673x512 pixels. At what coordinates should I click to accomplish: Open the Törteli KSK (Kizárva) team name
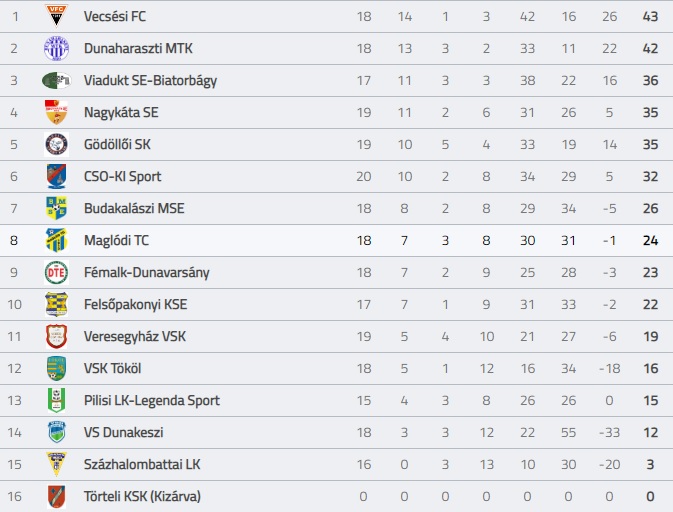click(x=142, y=496)
